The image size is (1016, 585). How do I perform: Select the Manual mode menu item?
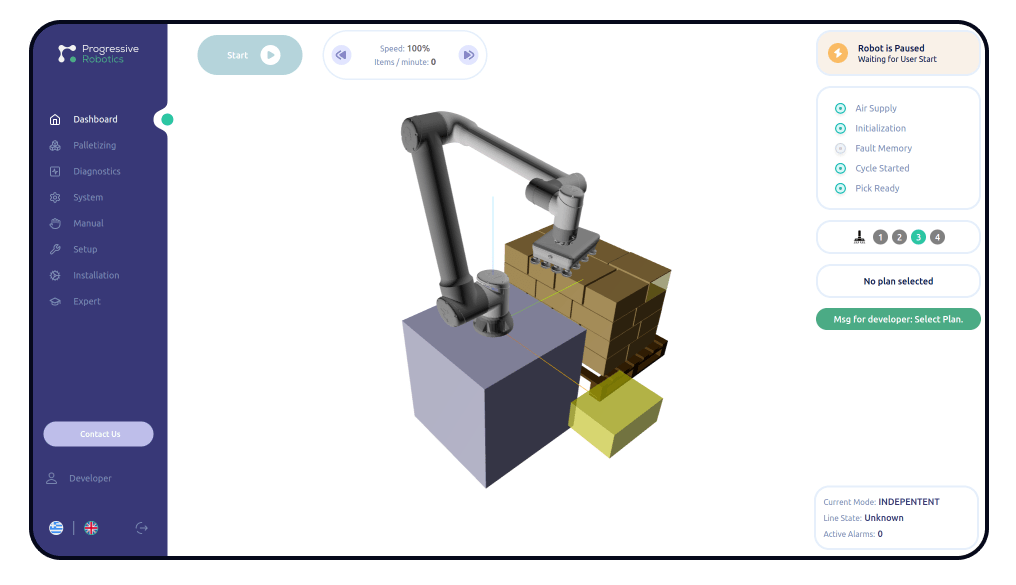[x=88, y=224]
